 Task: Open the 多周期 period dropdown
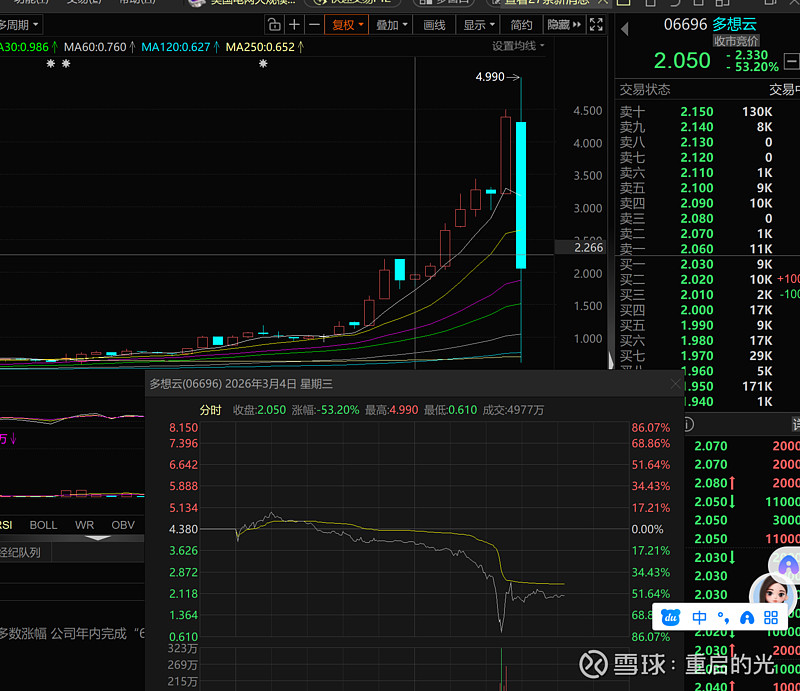tap(19, 24)
